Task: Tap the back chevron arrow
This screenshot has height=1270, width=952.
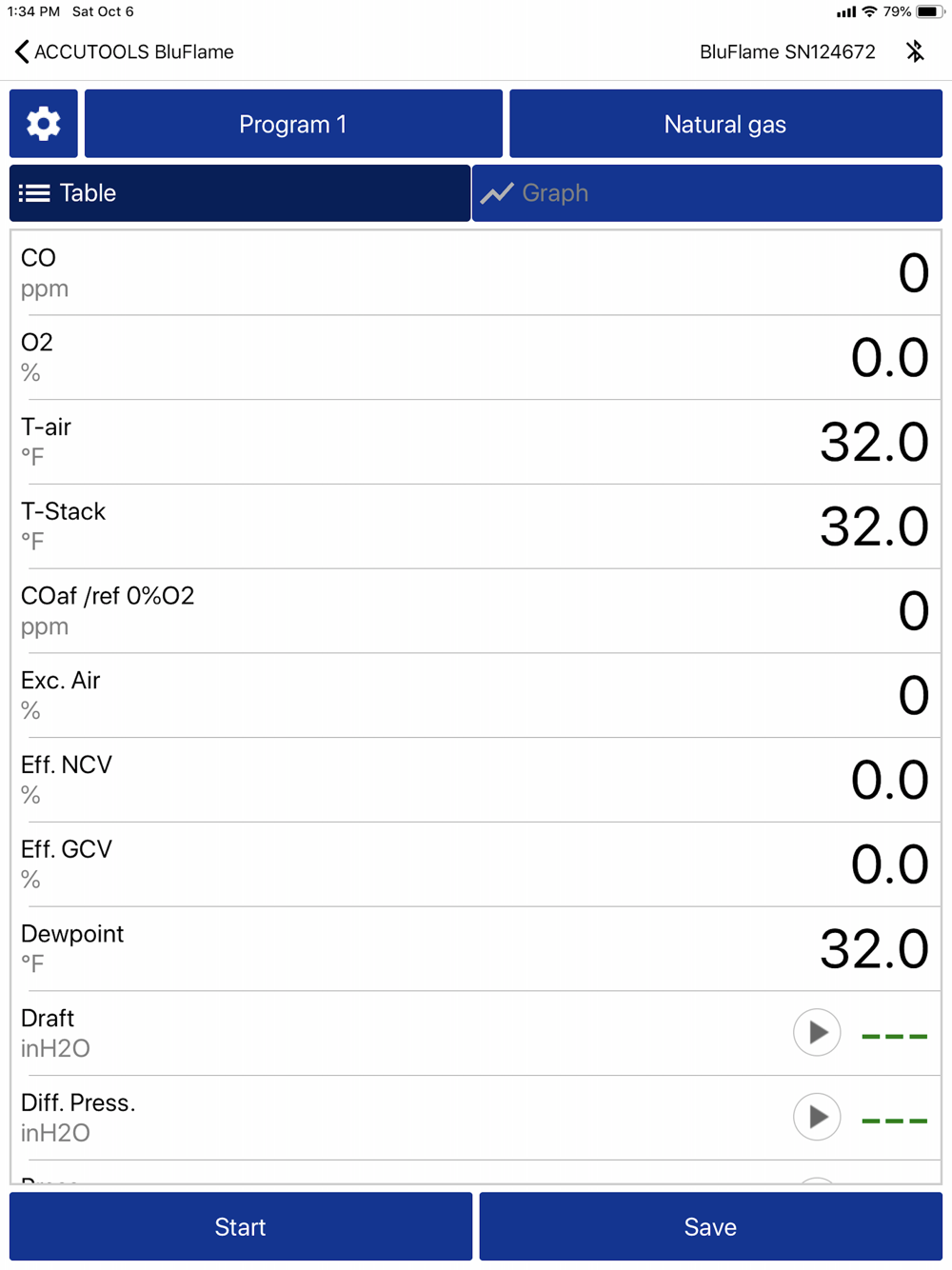Action: click(x=21, y=51)
